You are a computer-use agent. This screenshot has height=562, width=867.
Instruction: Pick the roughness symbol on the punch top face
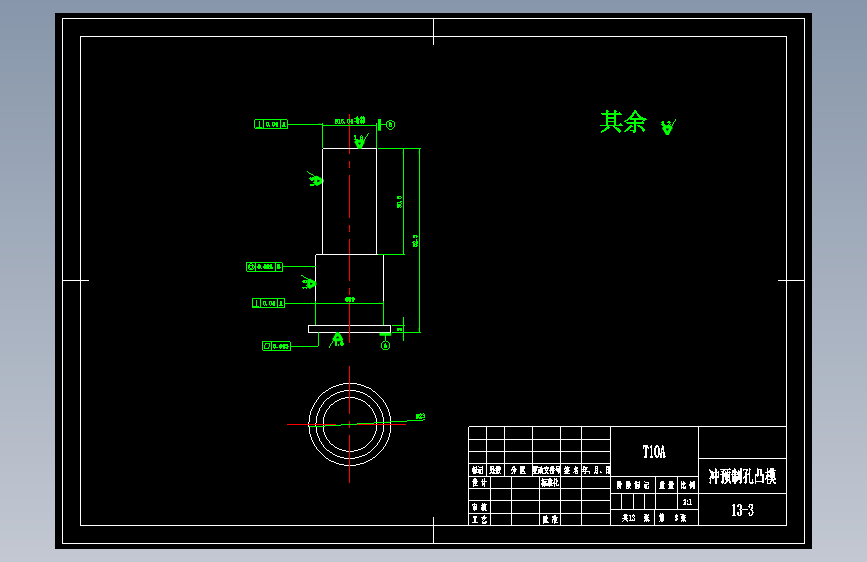click(x=361, y=140)
